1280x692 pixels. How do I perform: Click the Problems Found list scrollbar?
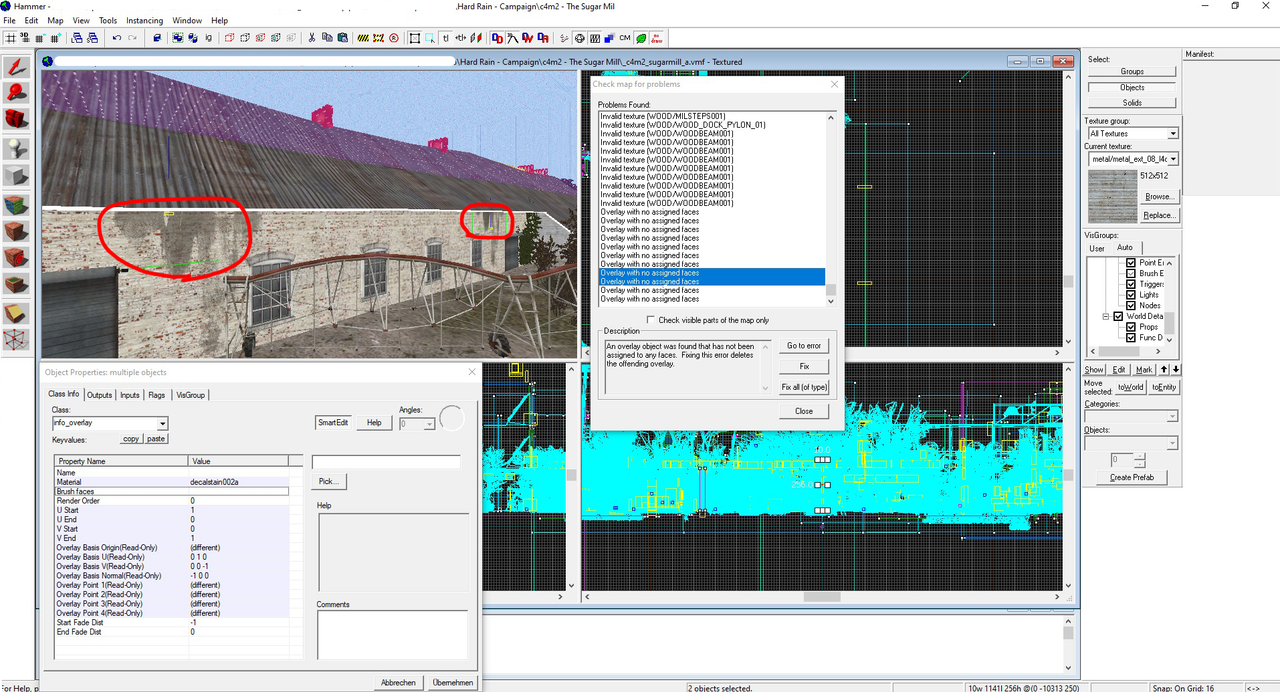tap(830, 208)
